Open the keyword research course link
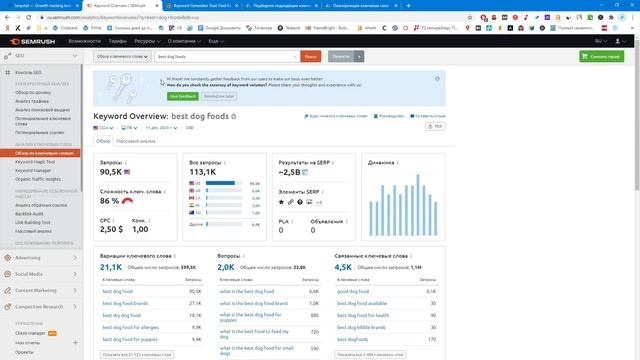 click(336, 116)
